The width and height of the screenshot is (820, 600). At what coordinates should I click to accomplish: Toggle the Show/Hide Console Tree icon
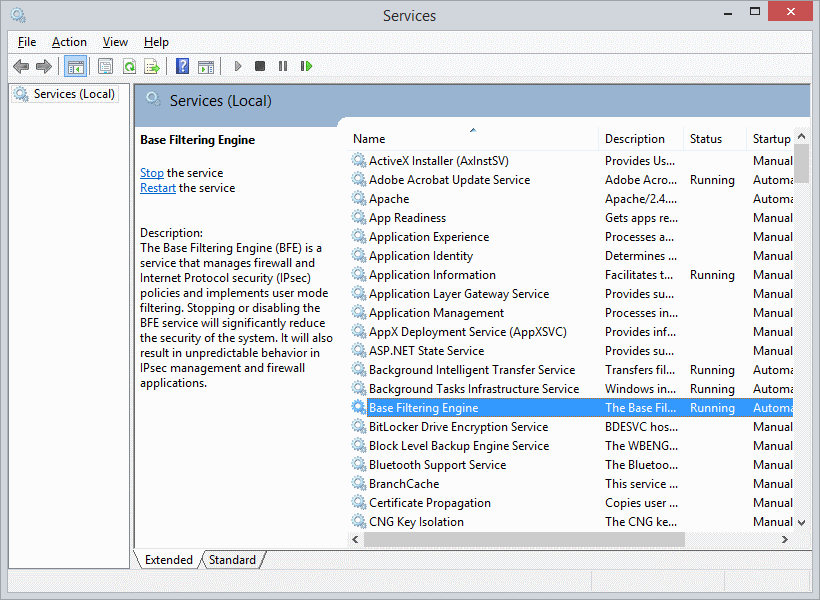point(75,66)
